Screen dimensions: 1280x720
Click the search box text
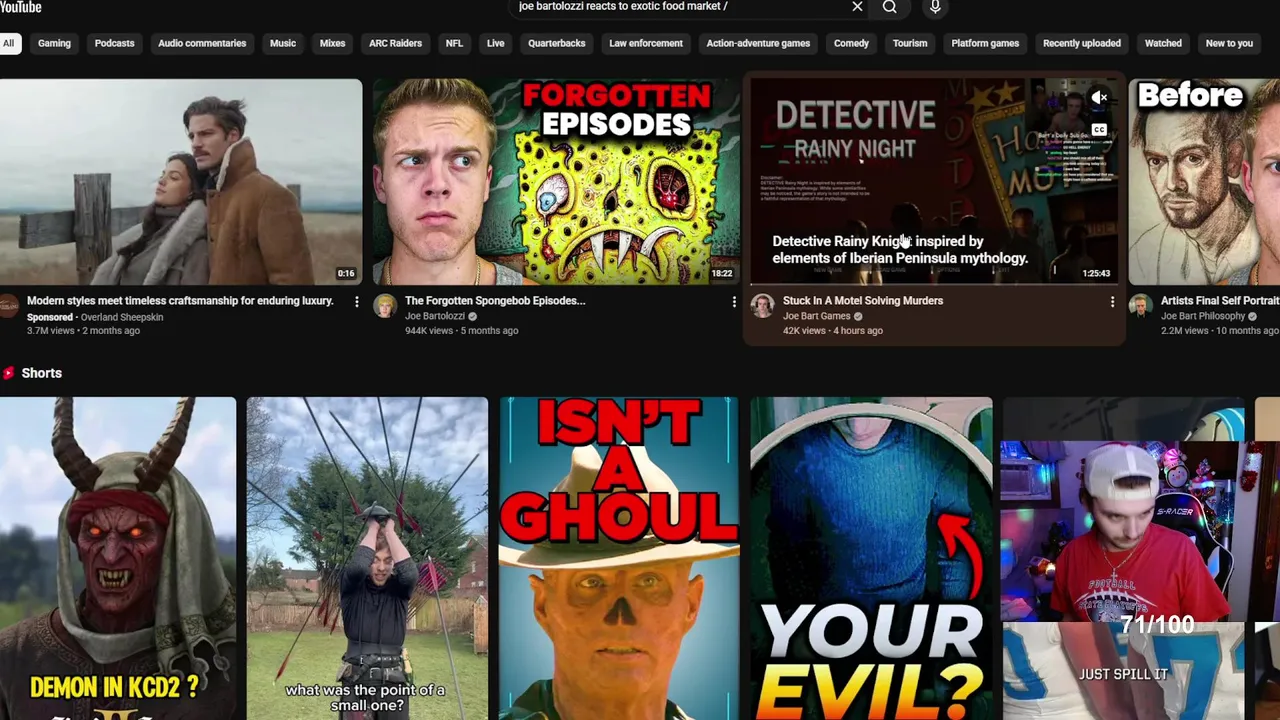pos(623,6)
